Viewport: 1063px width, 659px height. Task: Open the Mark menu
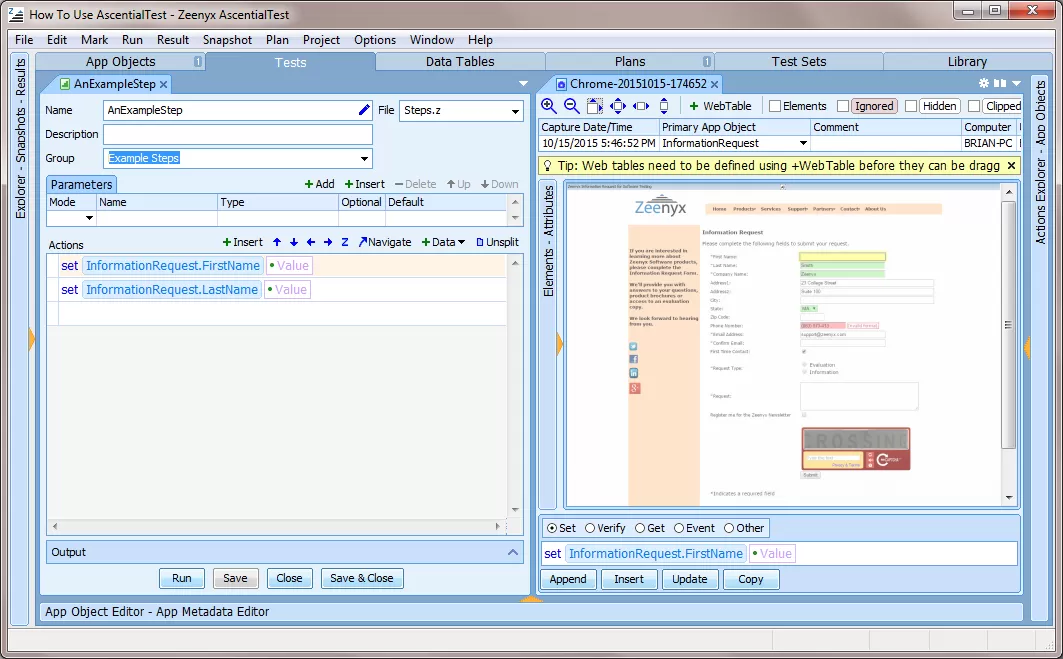point(94,40)
